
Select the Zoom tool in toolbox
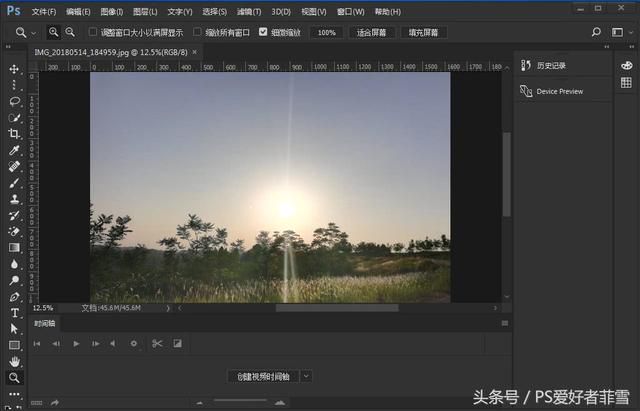[14, 378]
